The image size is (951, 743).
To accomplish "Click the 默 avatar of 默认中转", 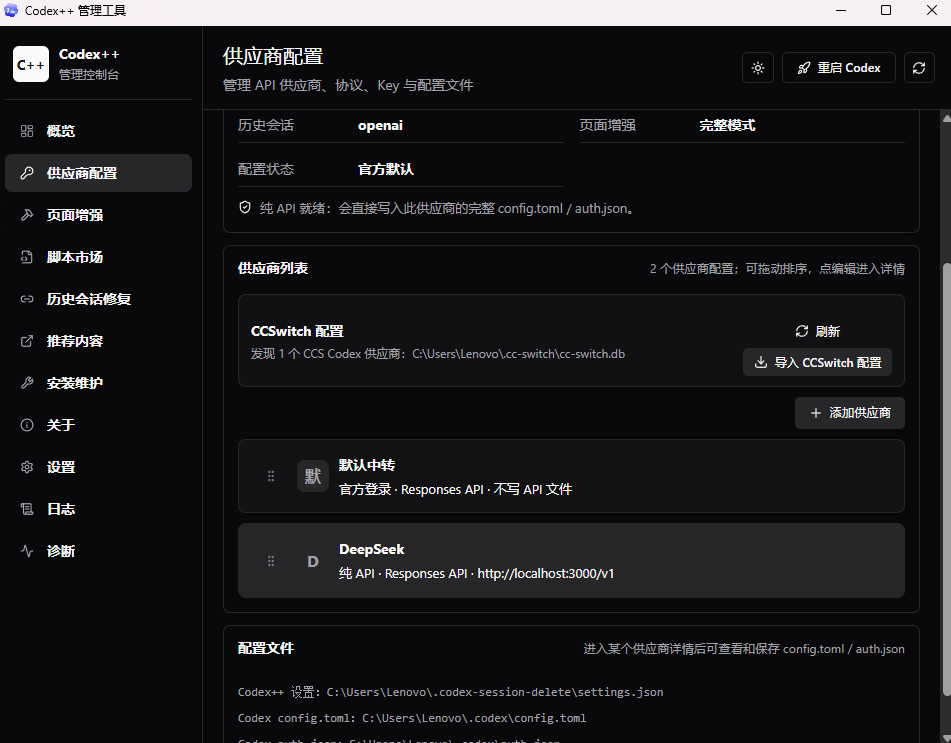I will coord(312,476).
